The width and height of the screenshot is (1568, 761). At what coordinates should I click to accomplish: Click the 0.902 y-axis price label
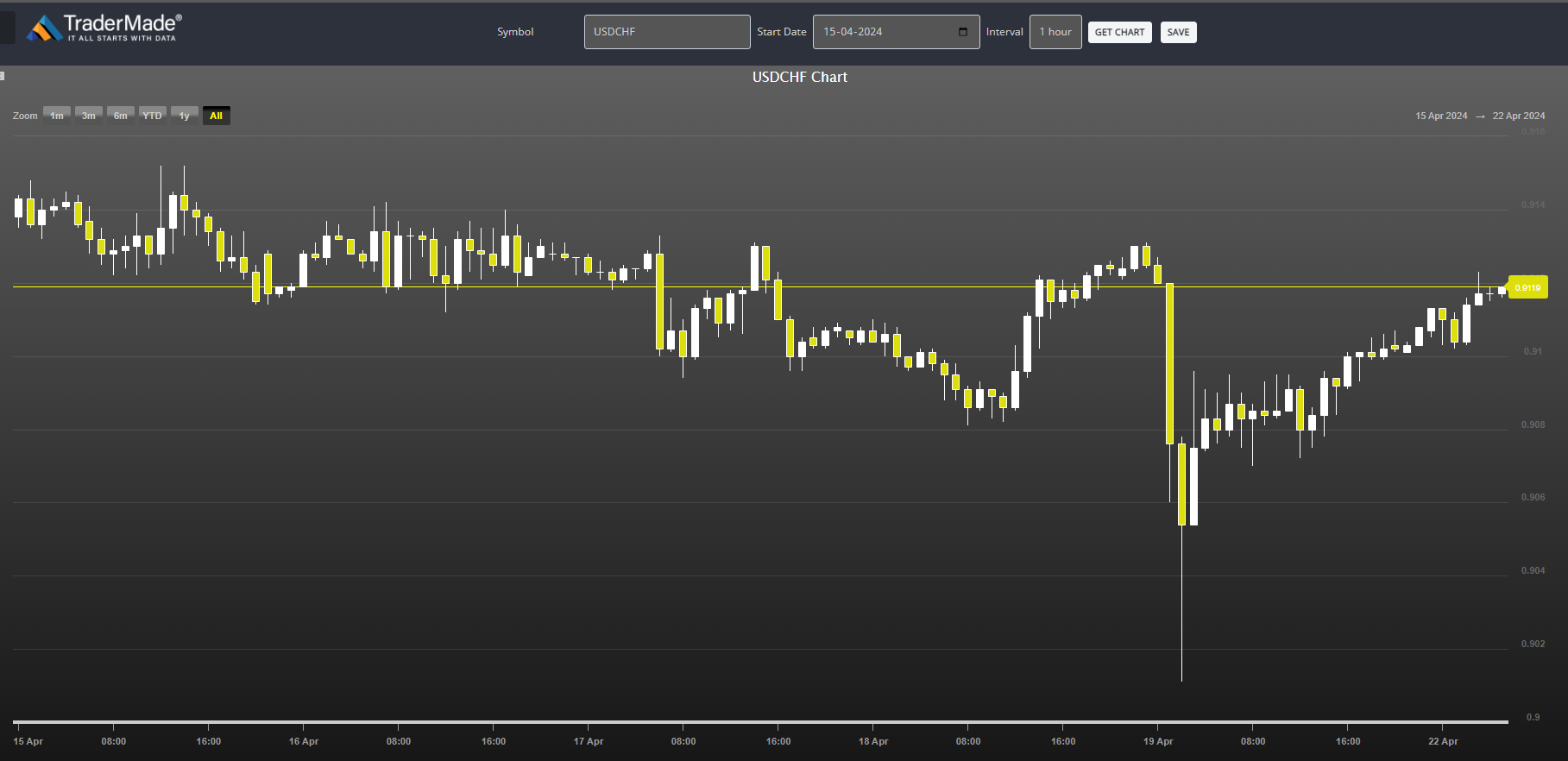[1533, 644]
